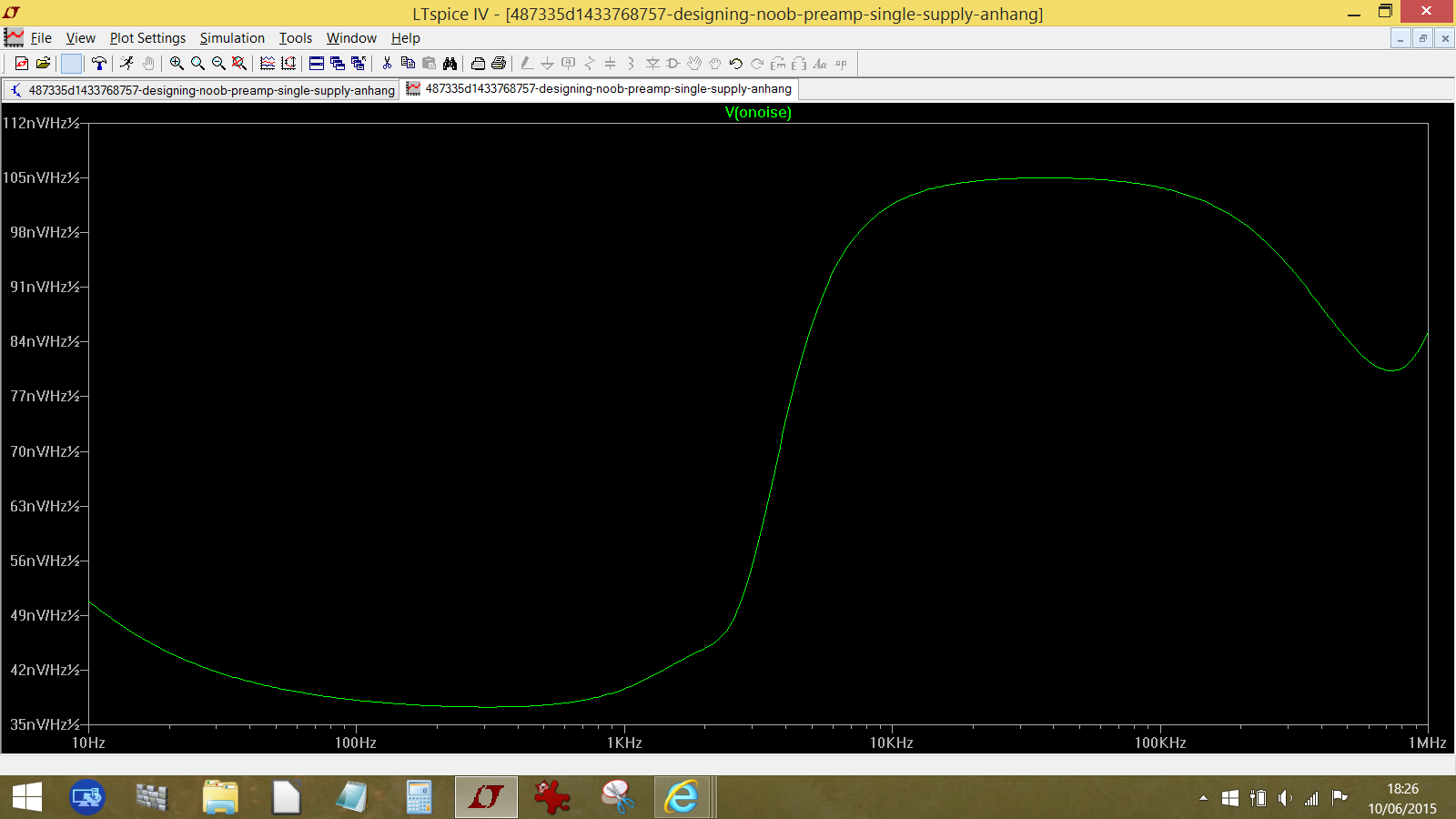This screenshot has height=819, width=1456.
Task: Click the 100KHz frequency axis label
Action: pyautogui.click(x=1160, y=743)
